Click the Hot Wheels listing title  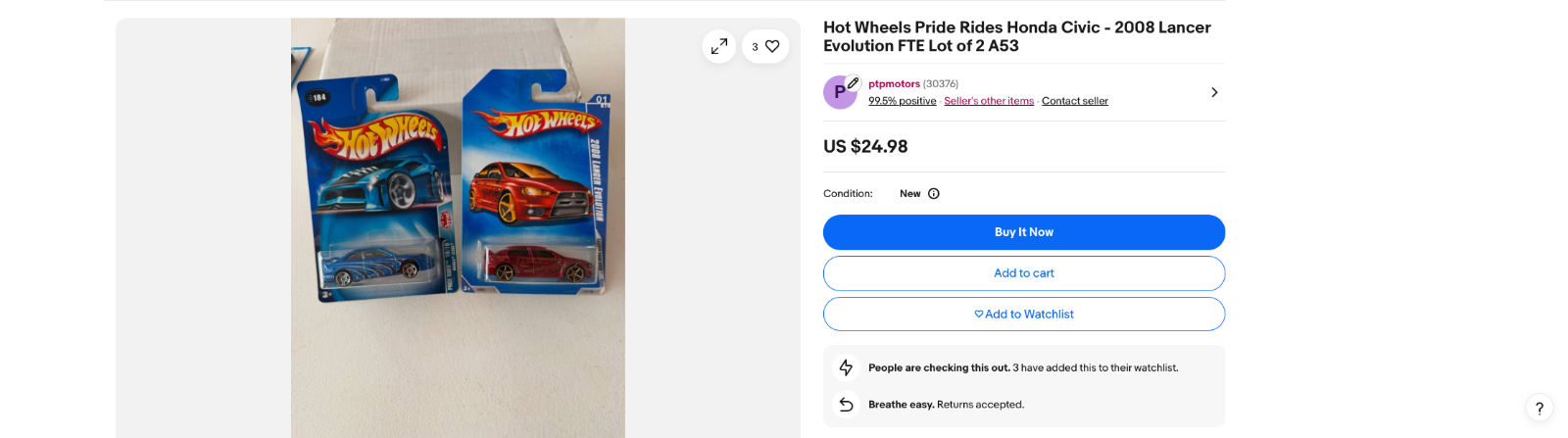click(1016, 36)
